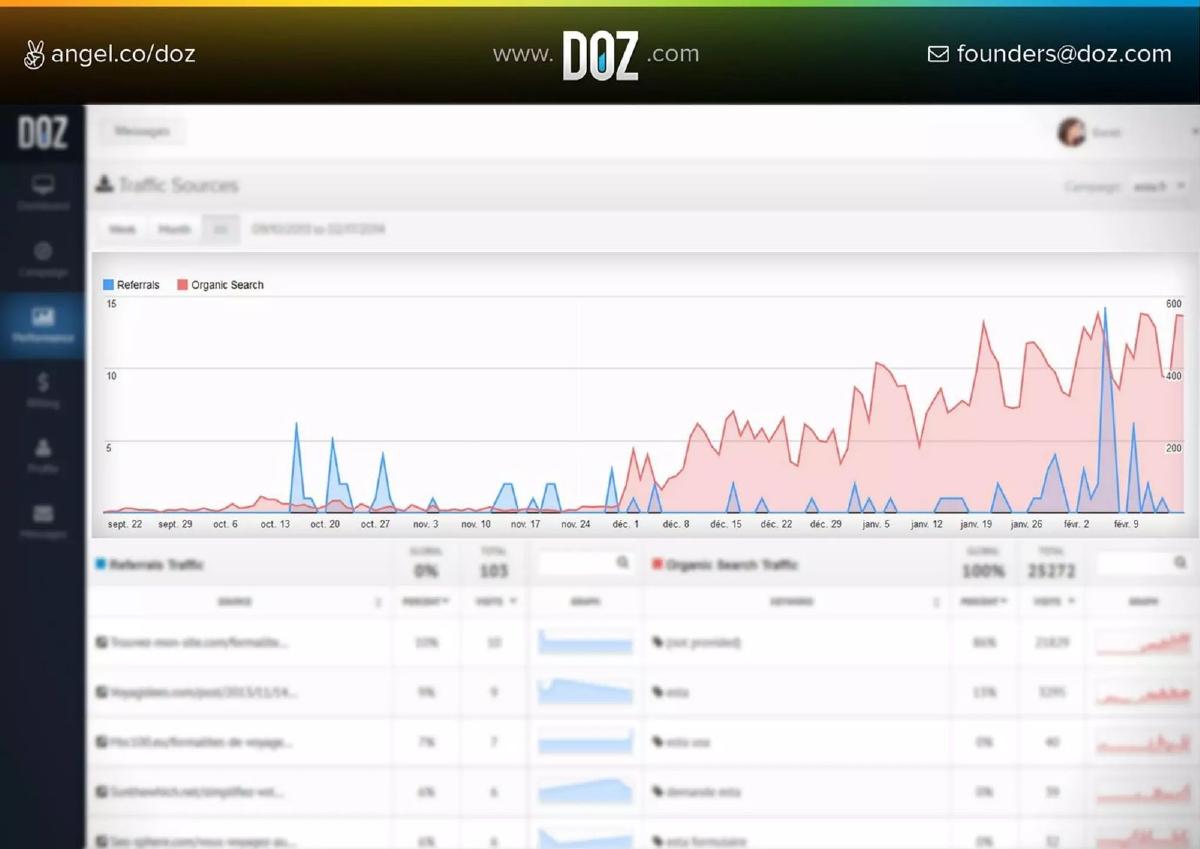Click the tag icon beside 'esta usa'

pyautogui.click(x=658, y=742)
